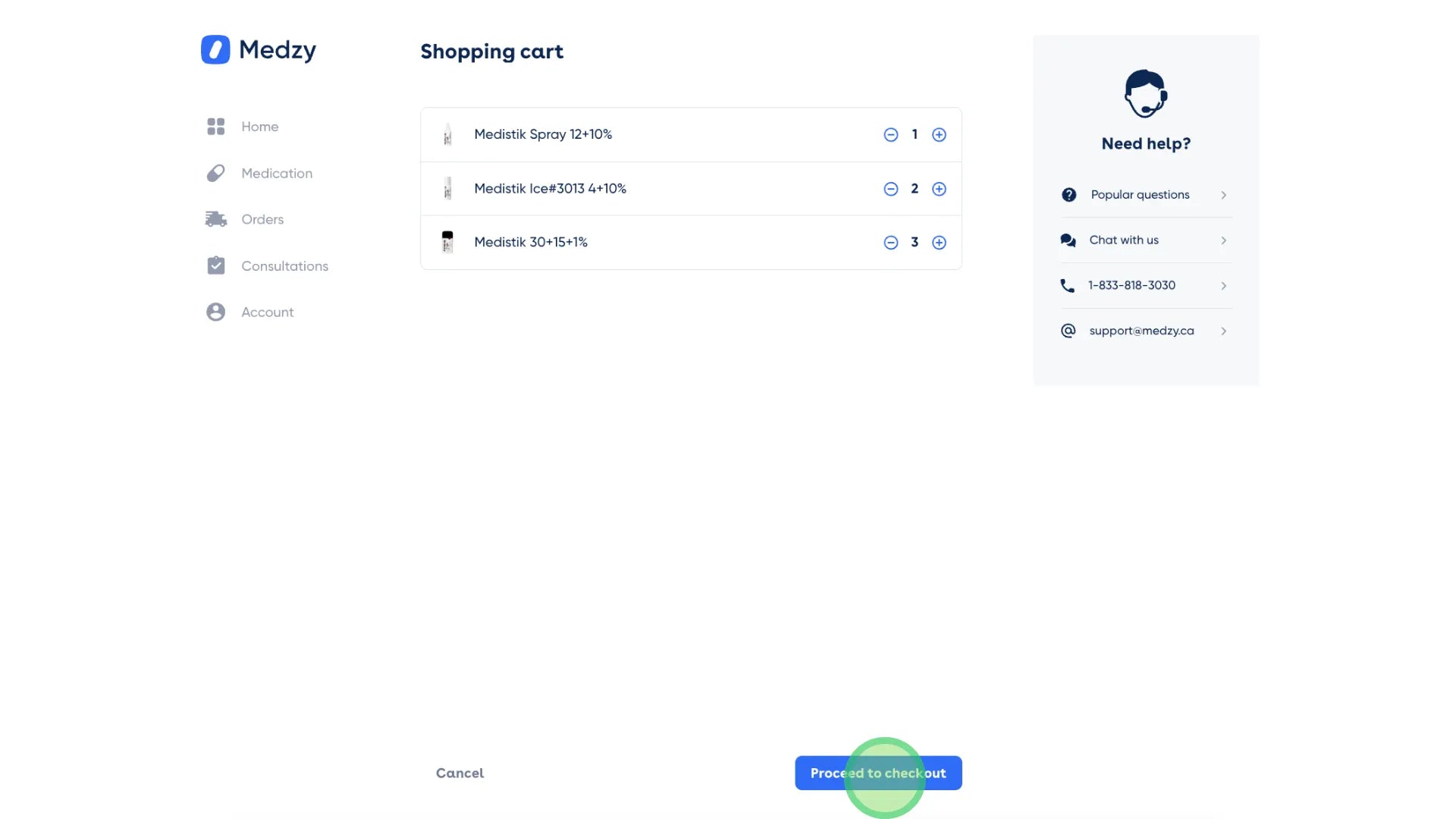
Task: Open the Account profile icon
Action: 215,312
